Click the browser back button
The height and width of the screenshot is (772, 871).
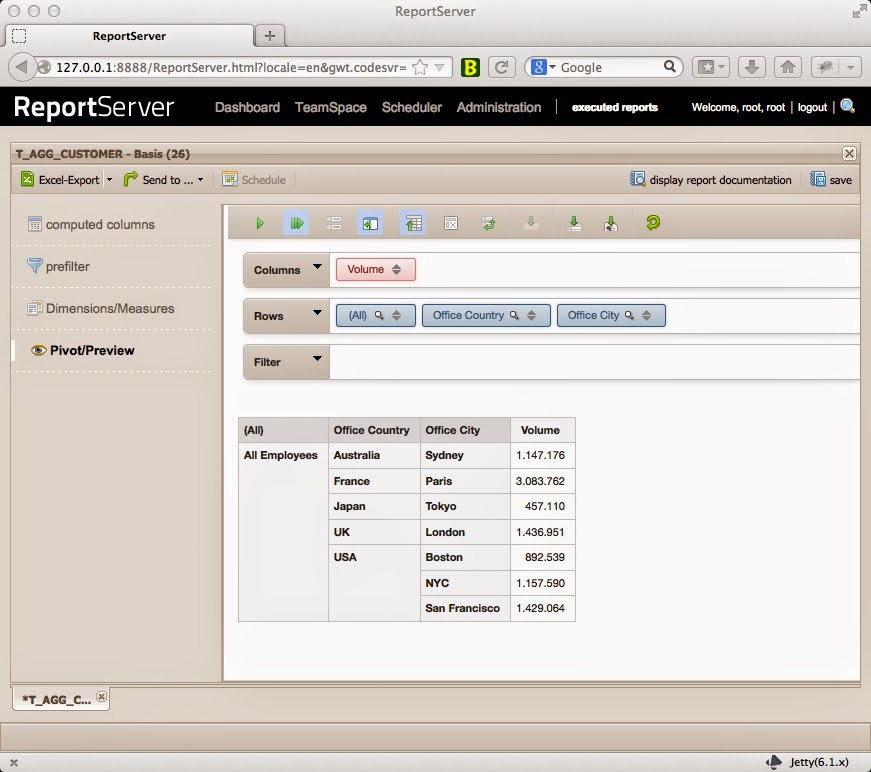click(21, 67)
